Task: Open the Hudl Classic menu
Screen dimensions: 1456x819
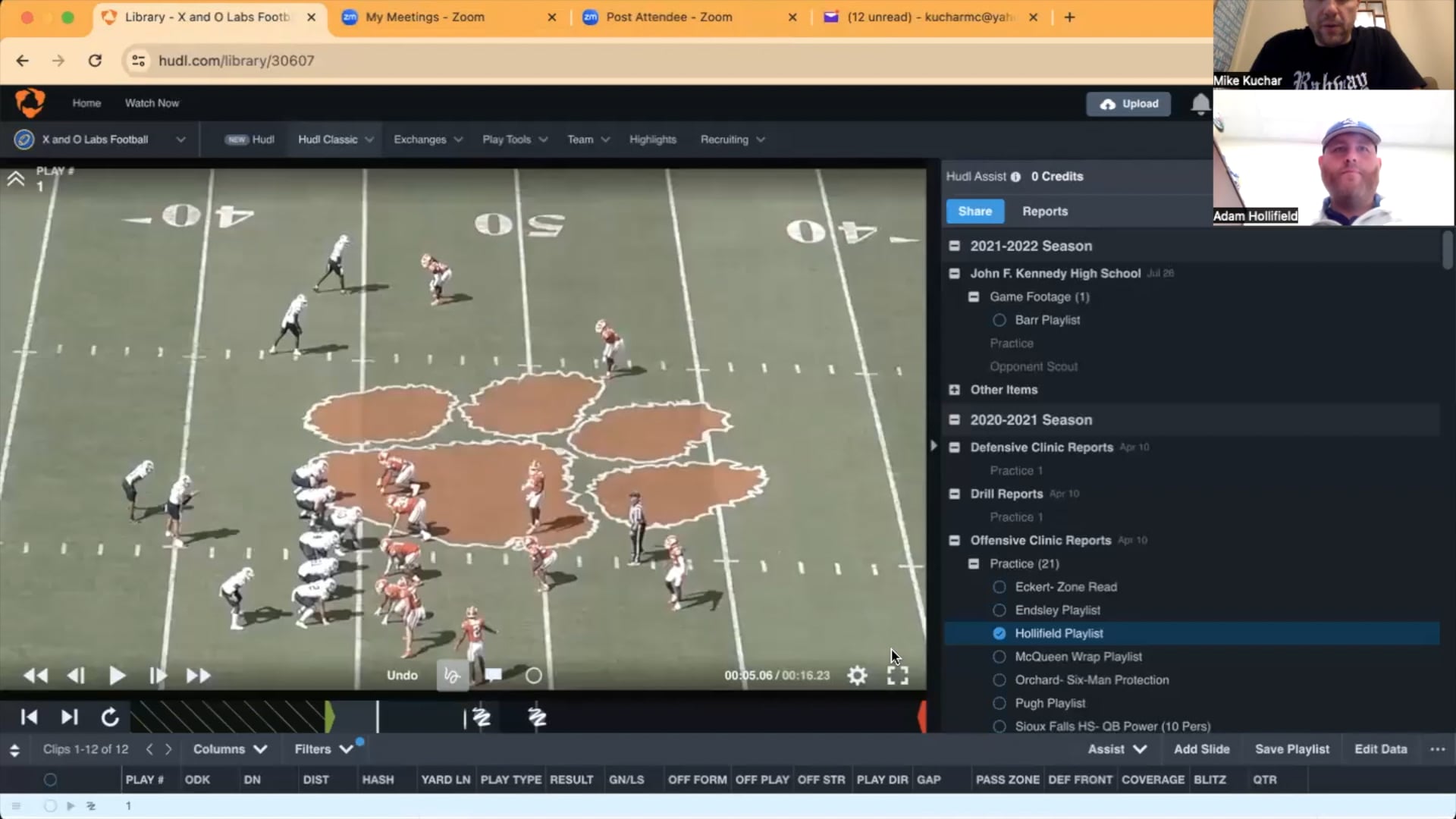Action: point(335,140)
